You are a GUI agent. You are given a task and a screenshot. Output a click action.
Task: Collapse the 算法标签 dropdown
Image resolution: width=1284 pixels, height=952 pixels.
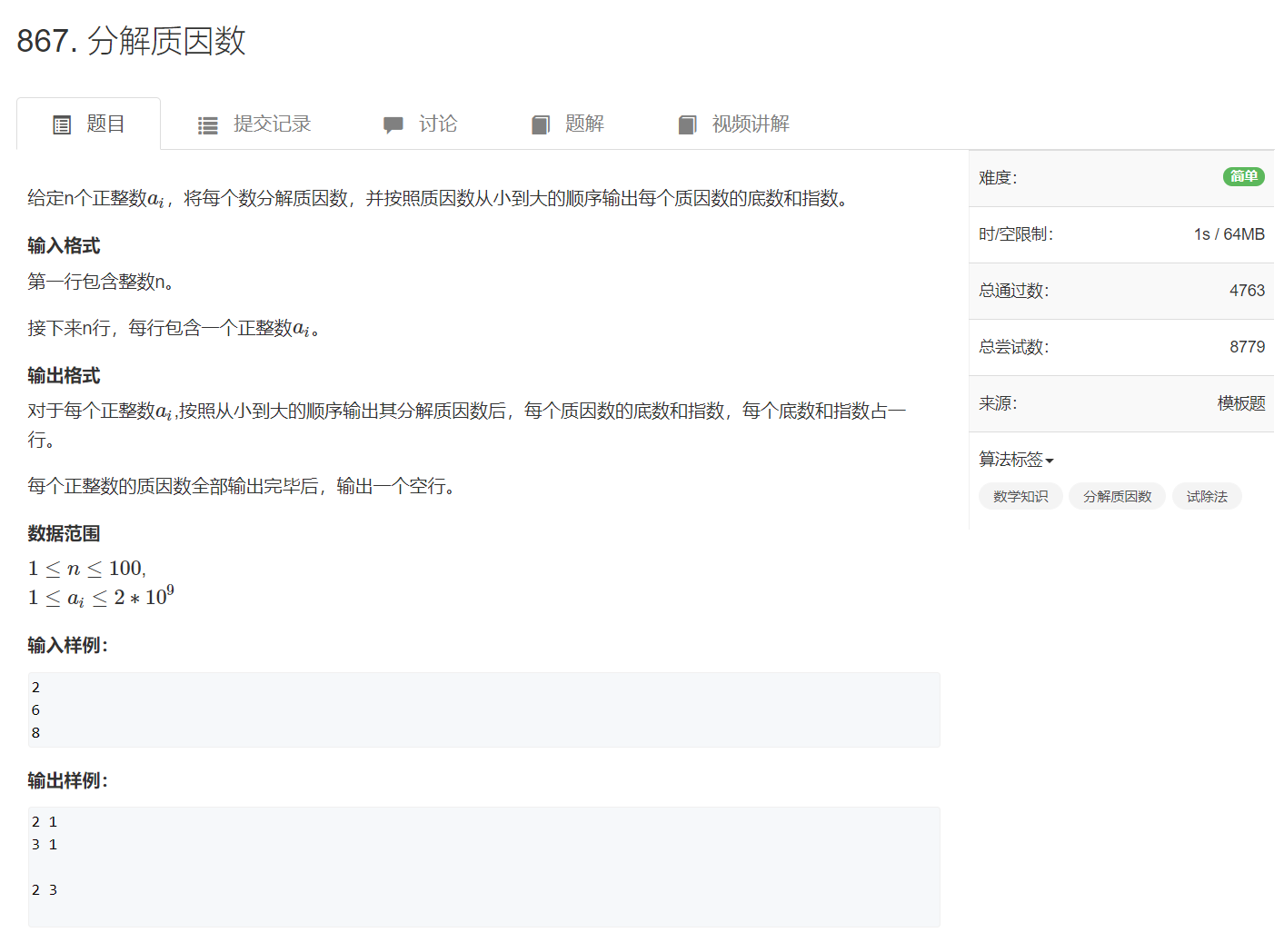pyautogui.click(x=1016, y=460)
